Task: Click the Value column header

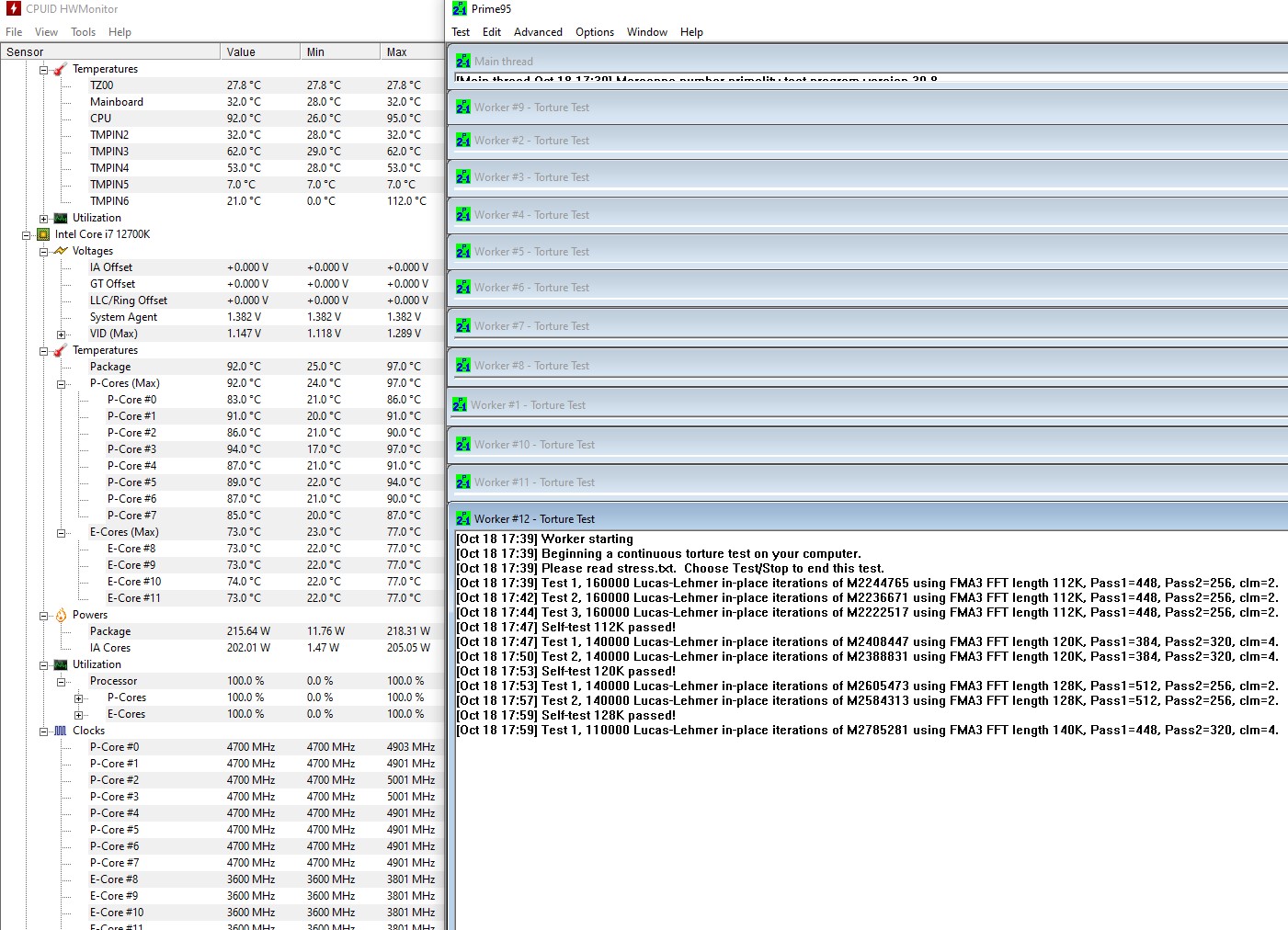Action: 260,52
